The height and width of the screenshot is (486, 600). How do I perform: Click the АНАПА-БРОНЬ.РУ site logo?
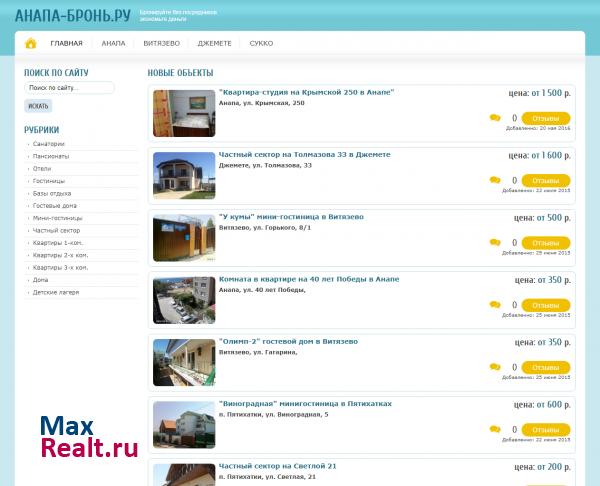tap(73, 16)
